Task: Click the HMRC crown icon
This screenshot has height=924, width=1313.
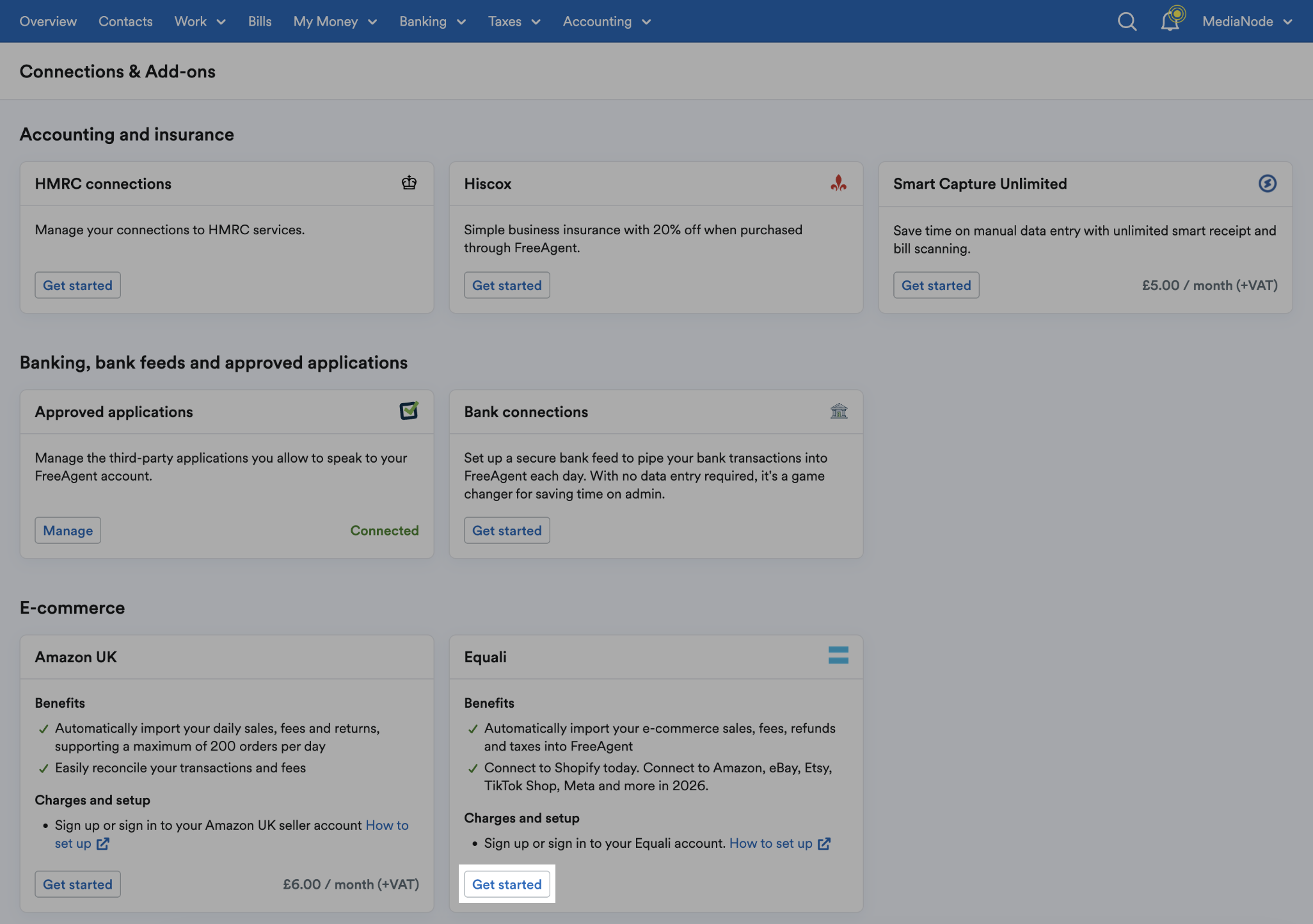Action: point(409,183)
